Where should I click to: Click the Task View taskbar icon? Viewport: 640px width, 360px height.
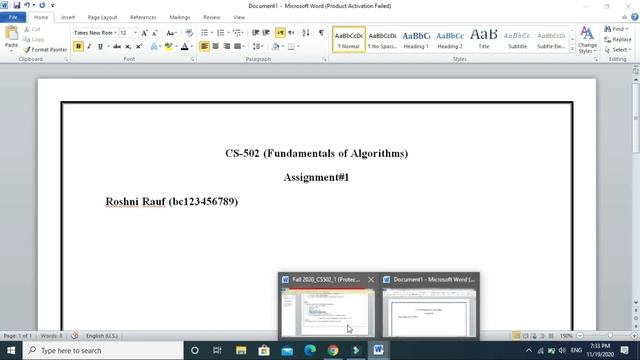[217, 350]
